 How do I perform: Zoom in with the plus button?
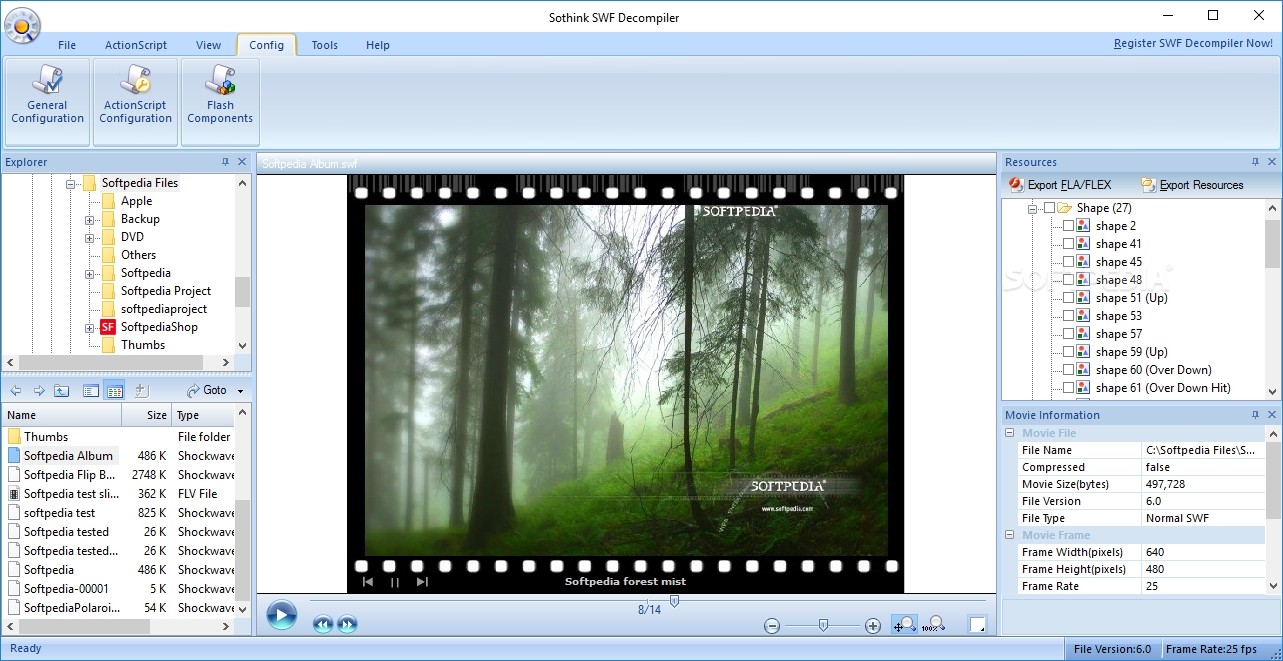pos(873,626)
